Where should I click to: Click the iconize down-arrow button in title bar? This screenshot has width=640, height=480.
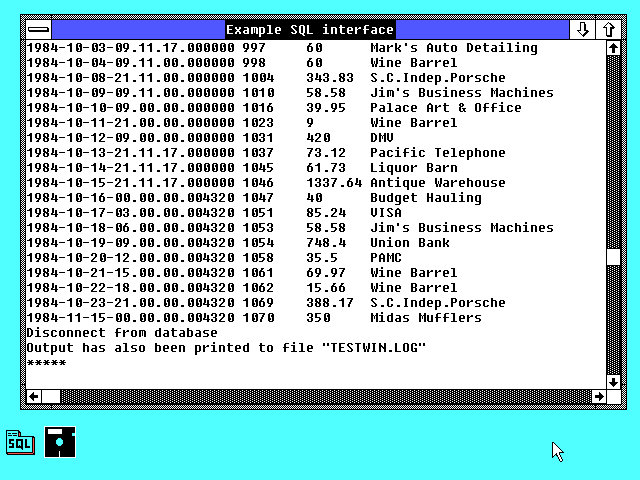[x=582, y=29]
